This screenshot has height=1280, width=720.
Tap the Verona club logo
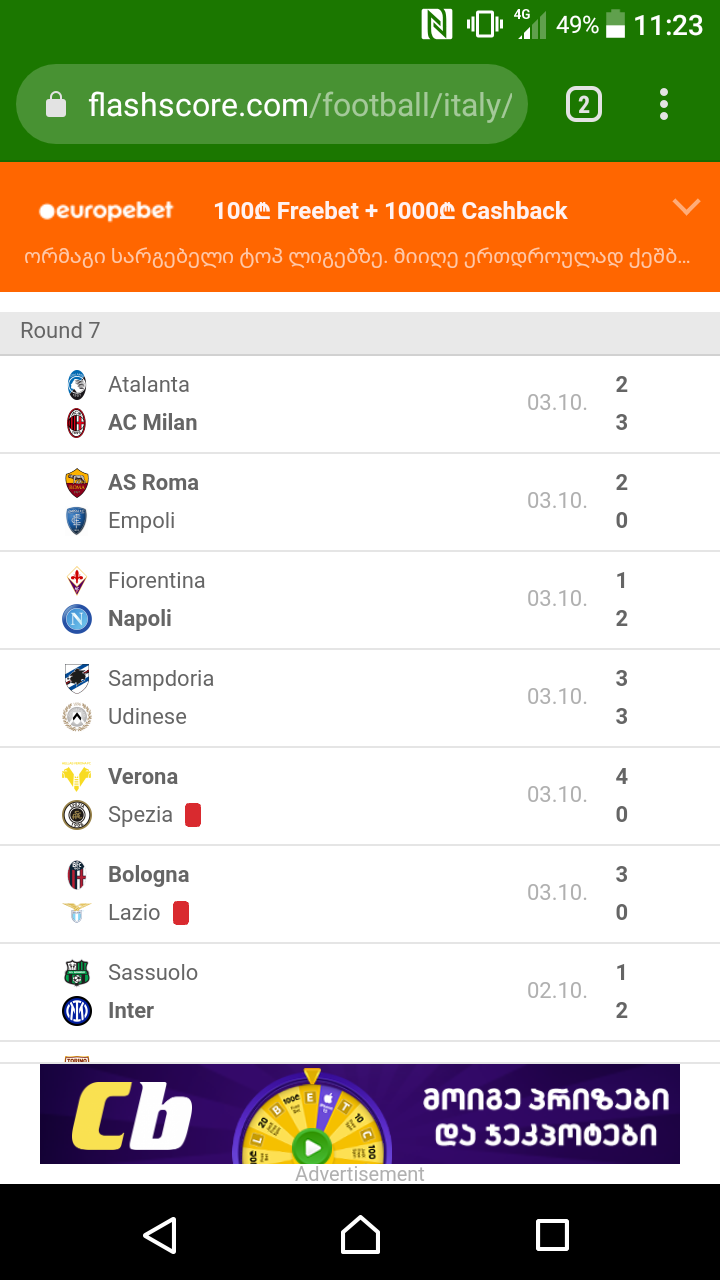(77, 777)
